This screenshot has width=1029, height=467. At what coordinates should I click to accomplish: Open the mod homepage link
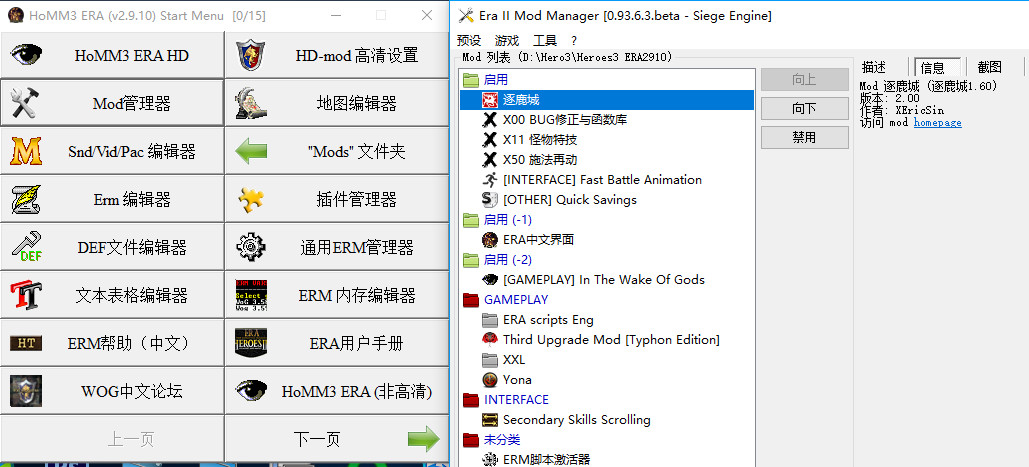click(937, 123)
